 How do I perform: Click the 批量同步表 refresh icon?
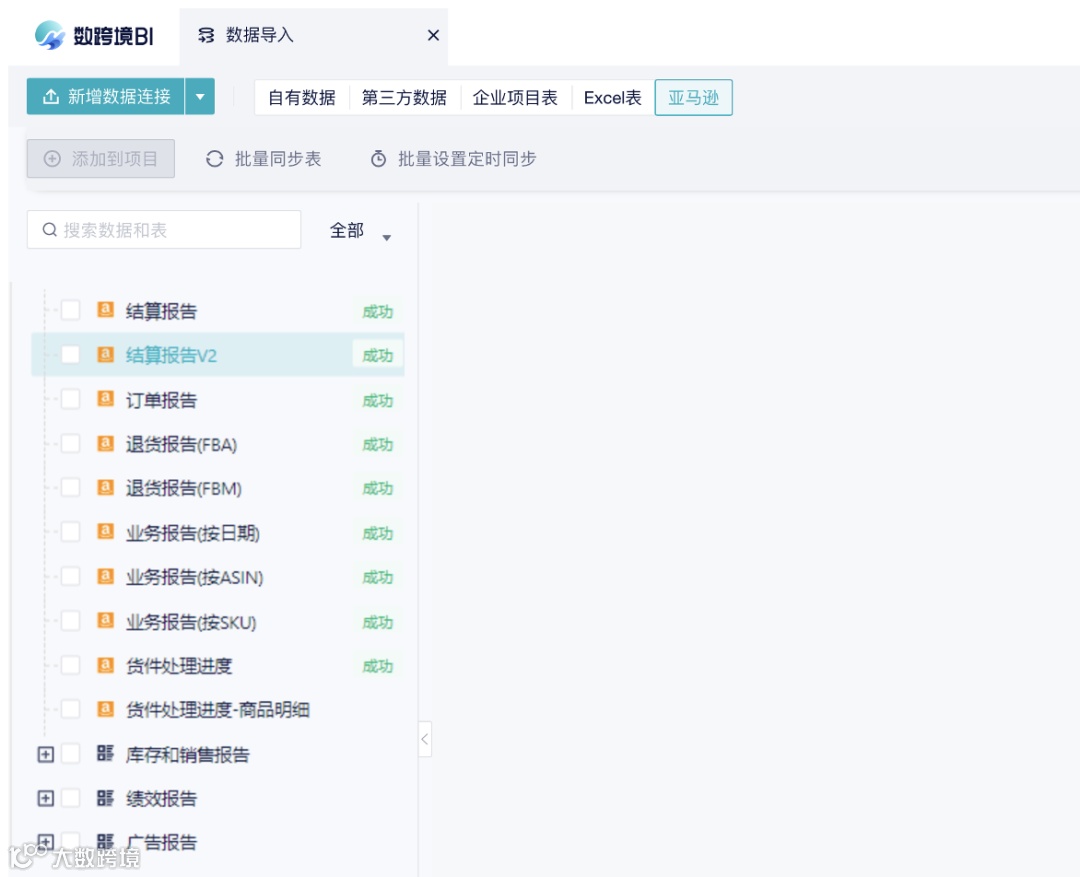coord(214,158)
